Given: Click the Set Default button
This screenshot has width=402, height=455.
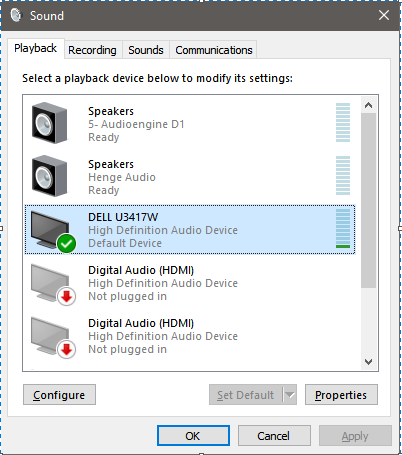Looking at the screenshot, I should tap(246, 395).
